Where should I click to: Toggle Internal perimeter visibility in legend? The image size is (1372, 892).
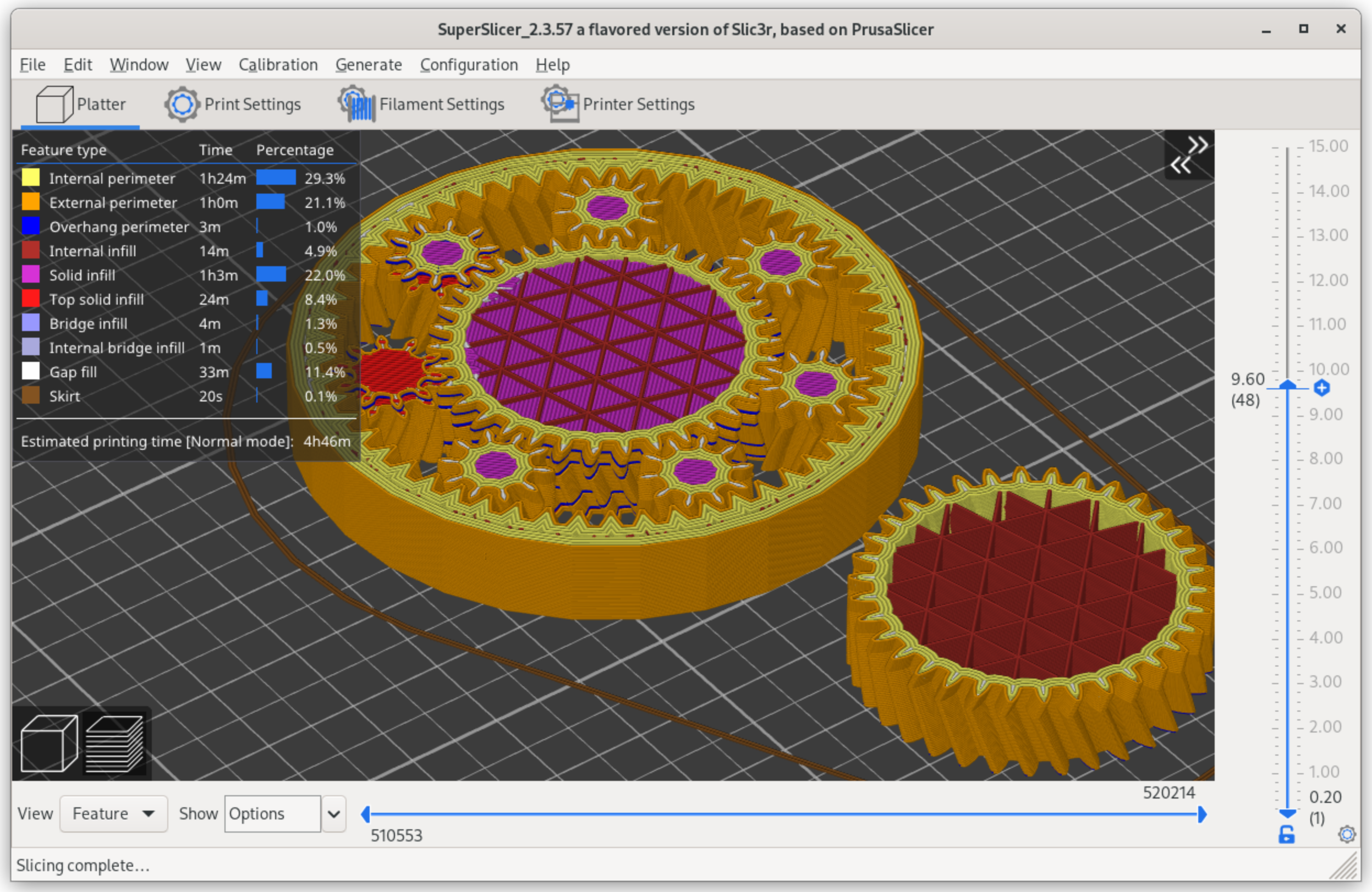183,178
